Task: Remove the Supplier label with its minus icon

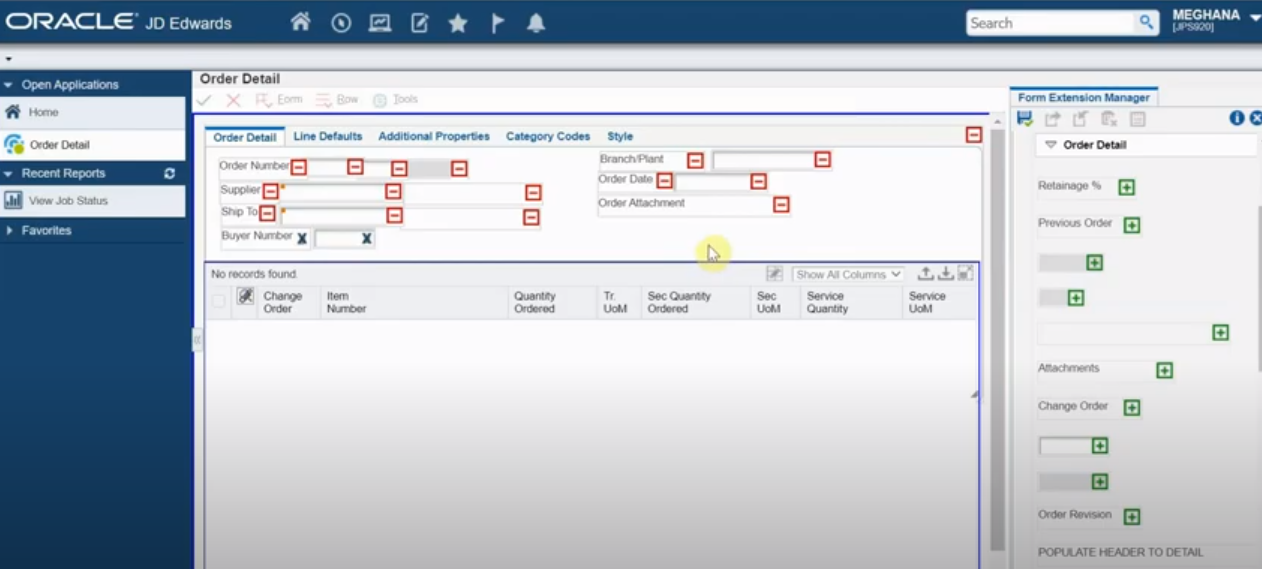Action: 270,191
